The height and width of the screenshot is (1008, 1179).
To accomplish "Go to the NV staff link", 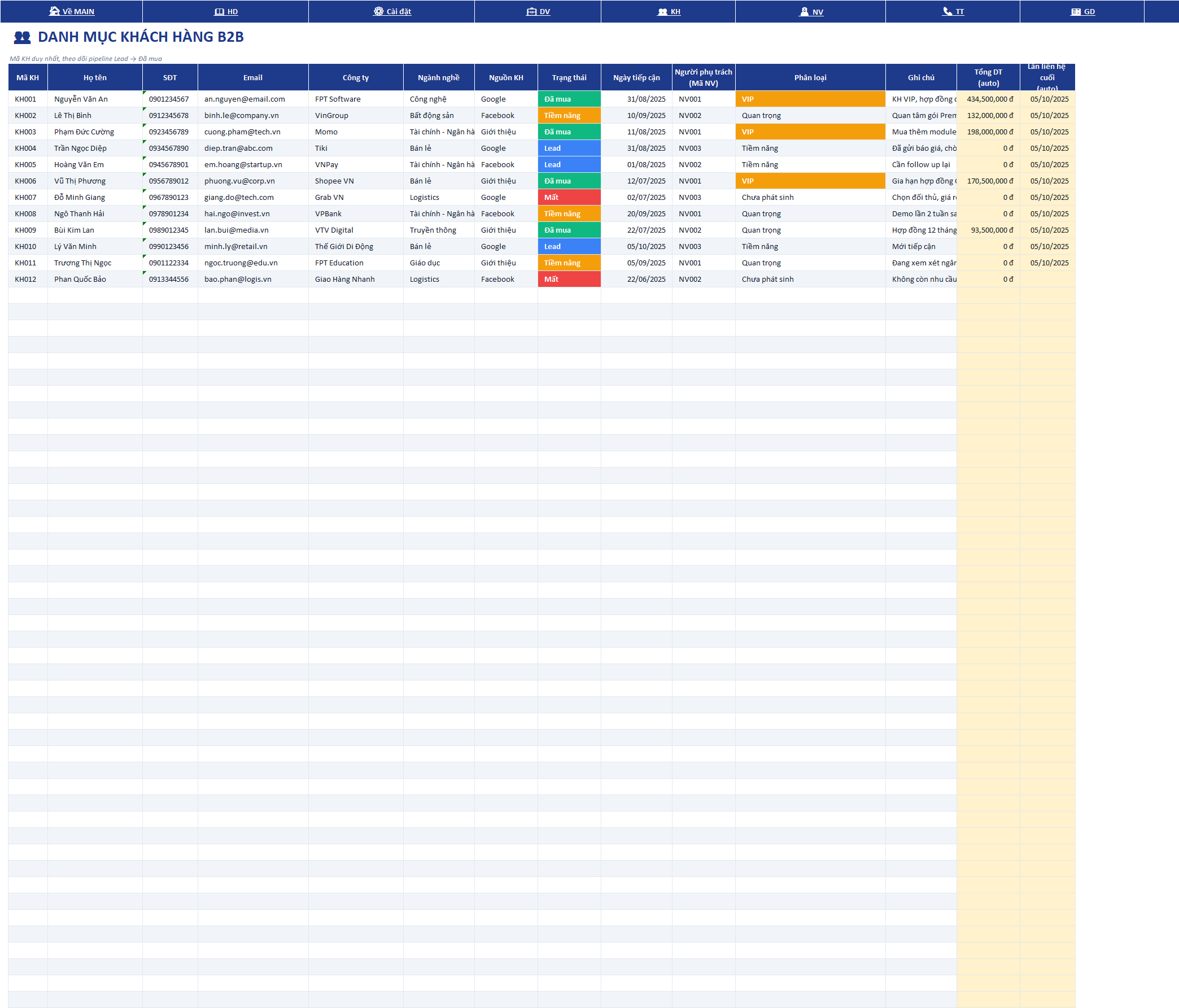I will pyautogui.click(x=811, y=11).
